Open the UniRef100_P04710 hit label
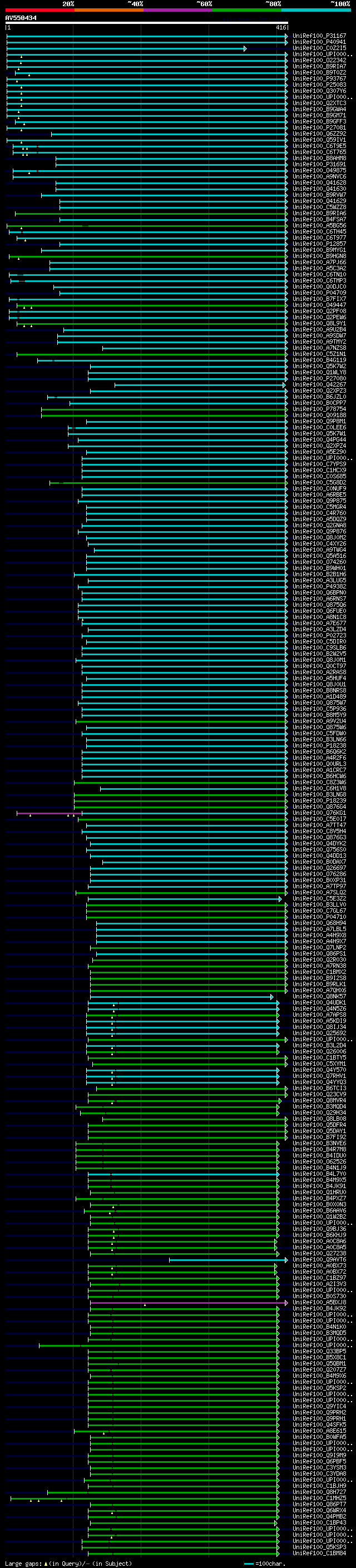The height and width of the screenshot is (1568, 356). [319, 917]
